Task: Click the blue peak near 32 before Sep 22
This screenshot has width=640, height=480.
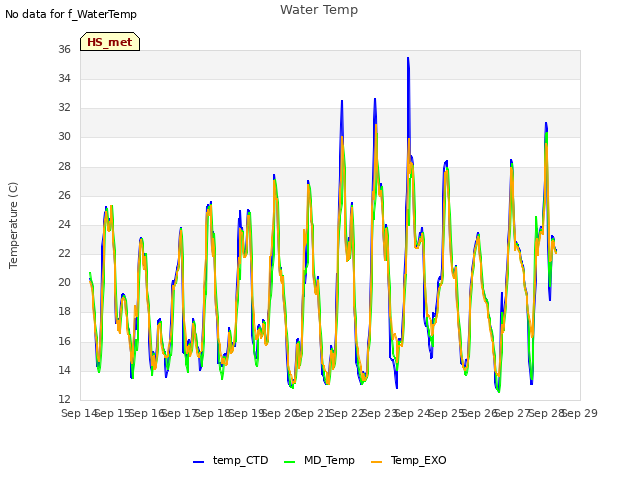Action: [x=342, y=101]
